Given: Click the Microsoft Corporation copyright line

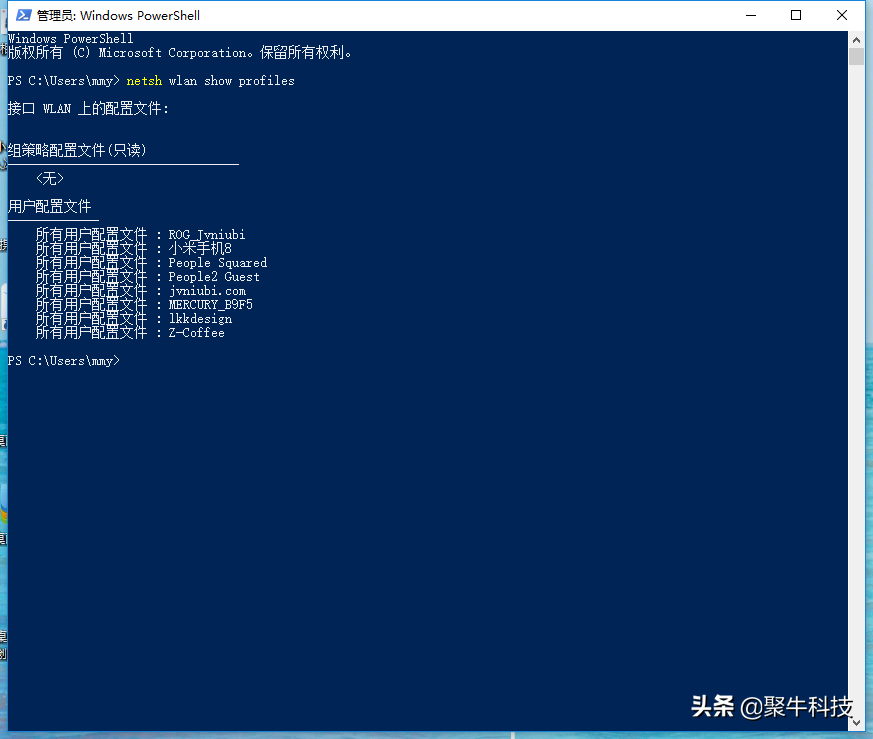Looking at the screenshot, I should (179, 53).
